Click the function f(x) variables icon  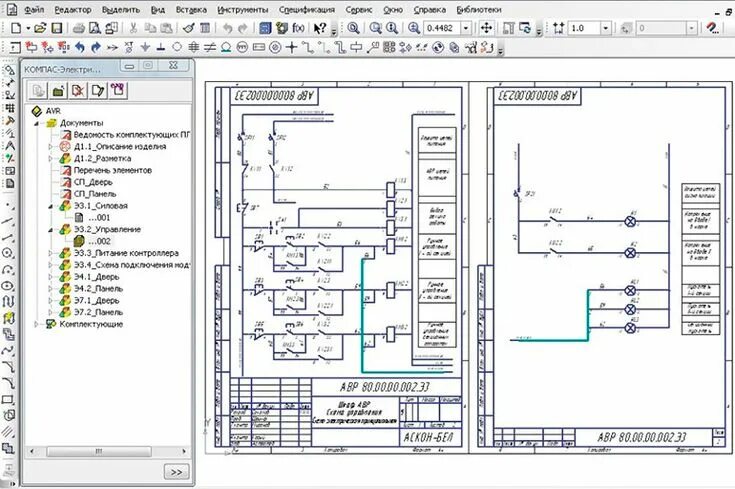298,28
